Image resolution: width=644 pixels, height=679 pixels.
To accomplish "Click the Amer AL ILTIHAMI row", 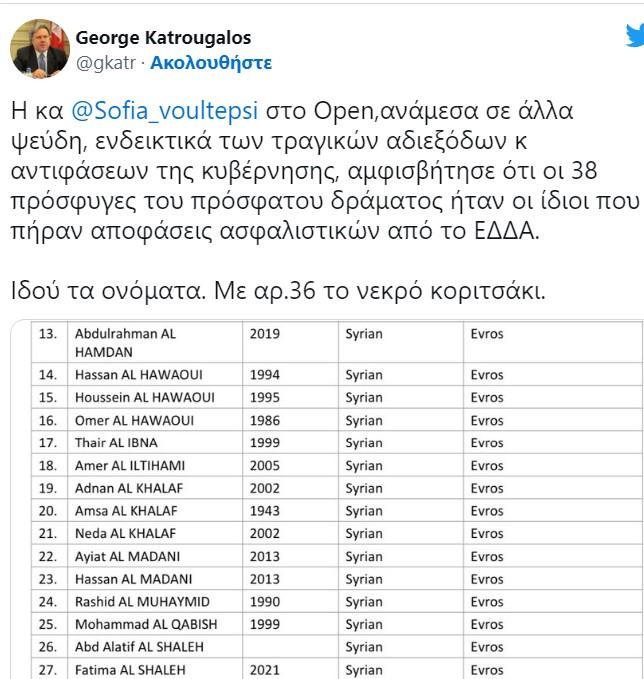I will [x=337, y=466].
